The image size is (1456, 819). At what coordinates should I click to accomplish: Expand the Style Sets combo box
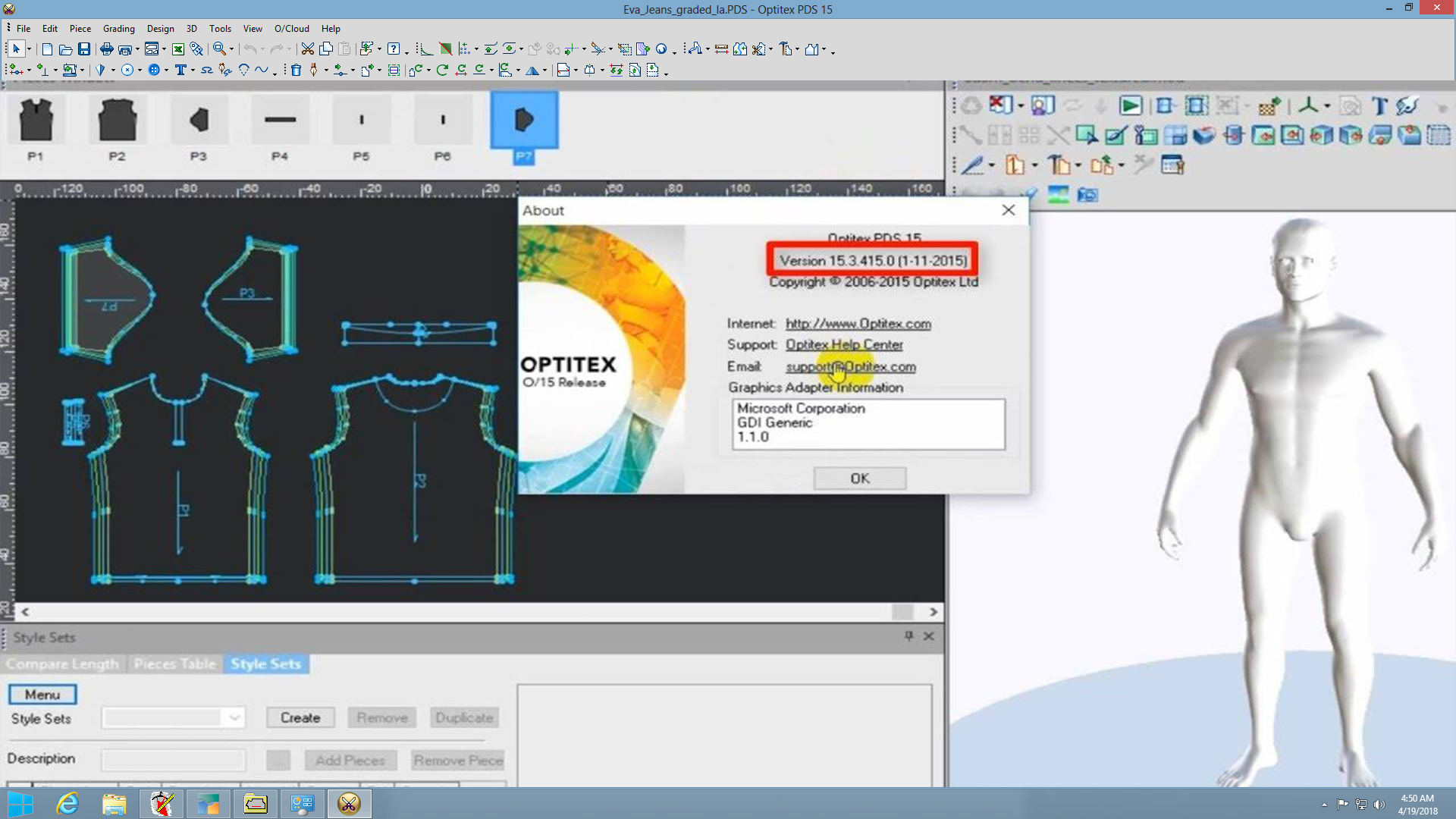tap(234, 717)
